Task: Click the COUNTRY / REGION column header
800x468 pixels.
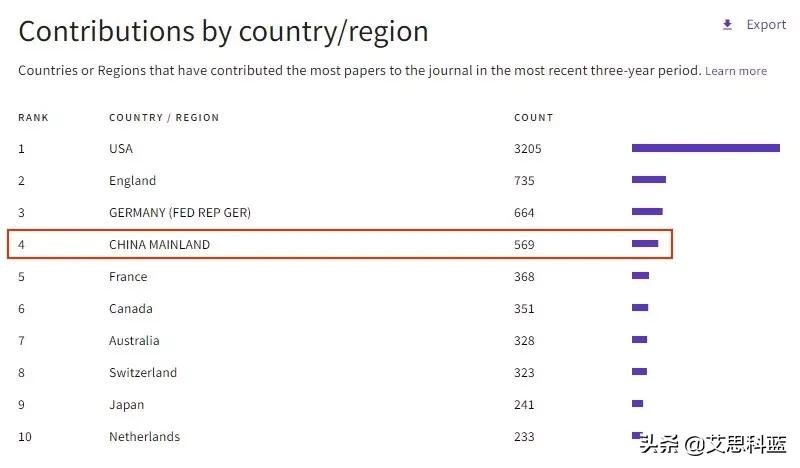Action: [x=164, y=118]
